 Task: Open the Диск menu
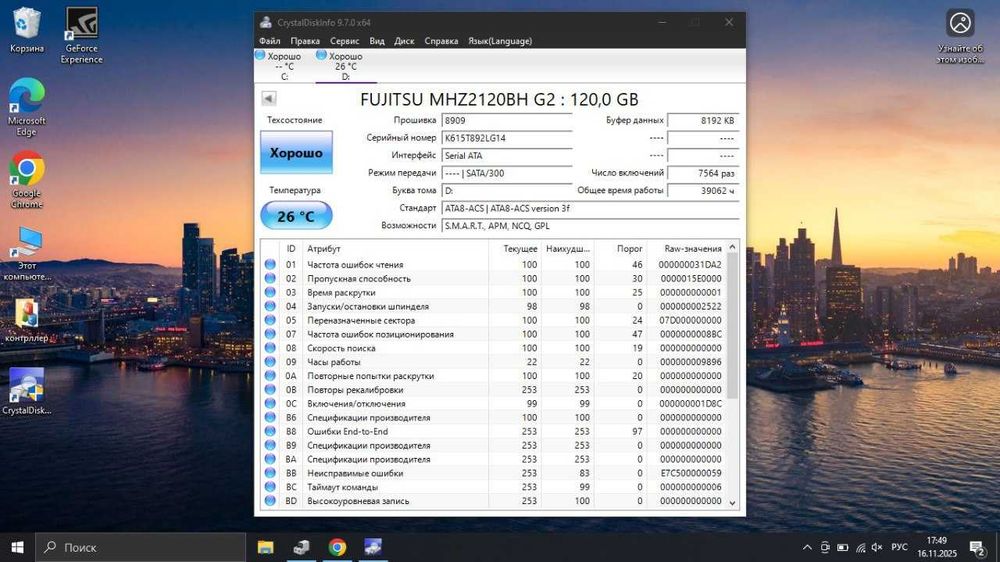(x=404, y=41)
